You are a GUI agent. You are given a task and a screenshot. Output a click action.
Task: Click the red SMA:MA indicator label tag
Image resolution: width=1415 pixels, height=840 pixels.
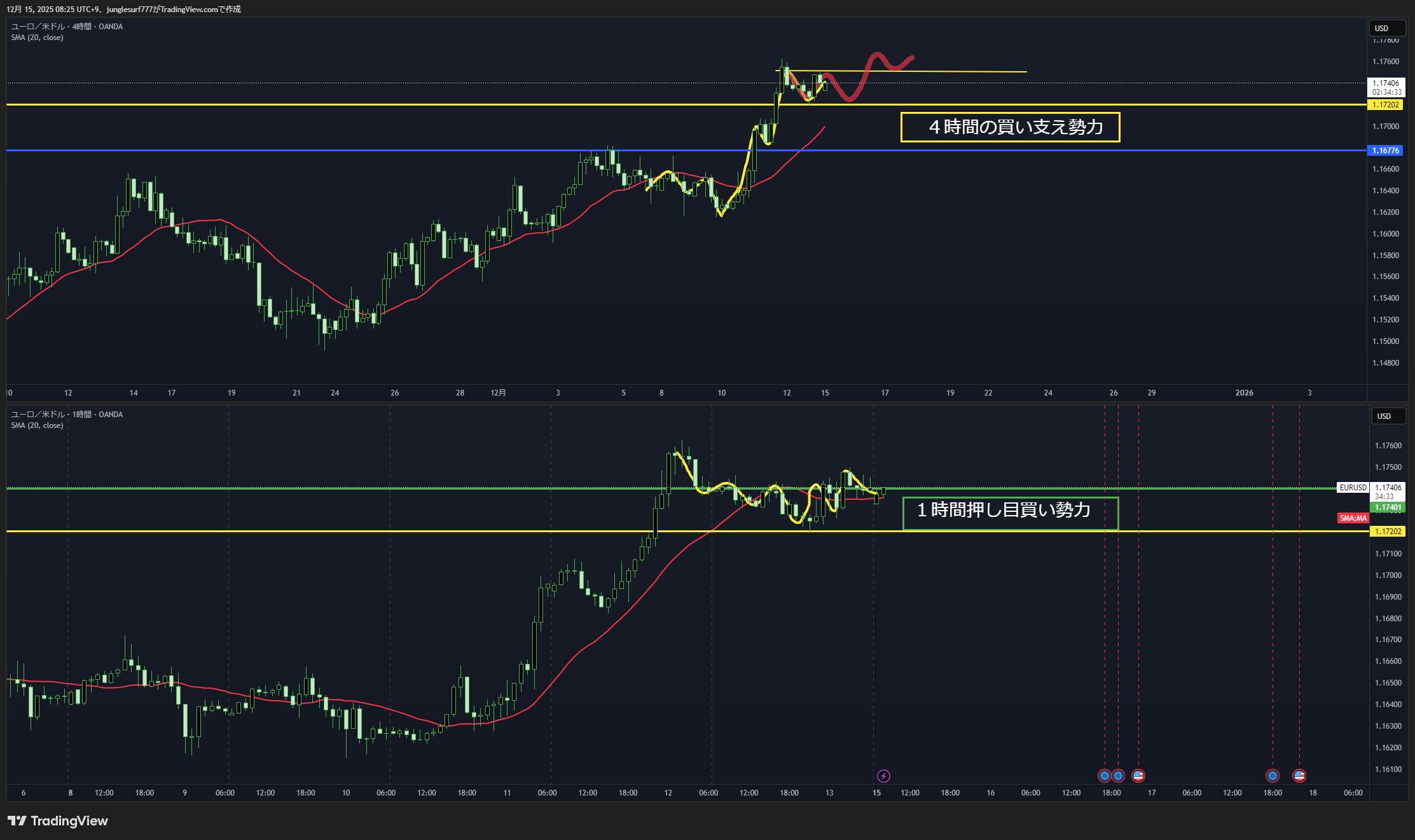click(1353, 518)
